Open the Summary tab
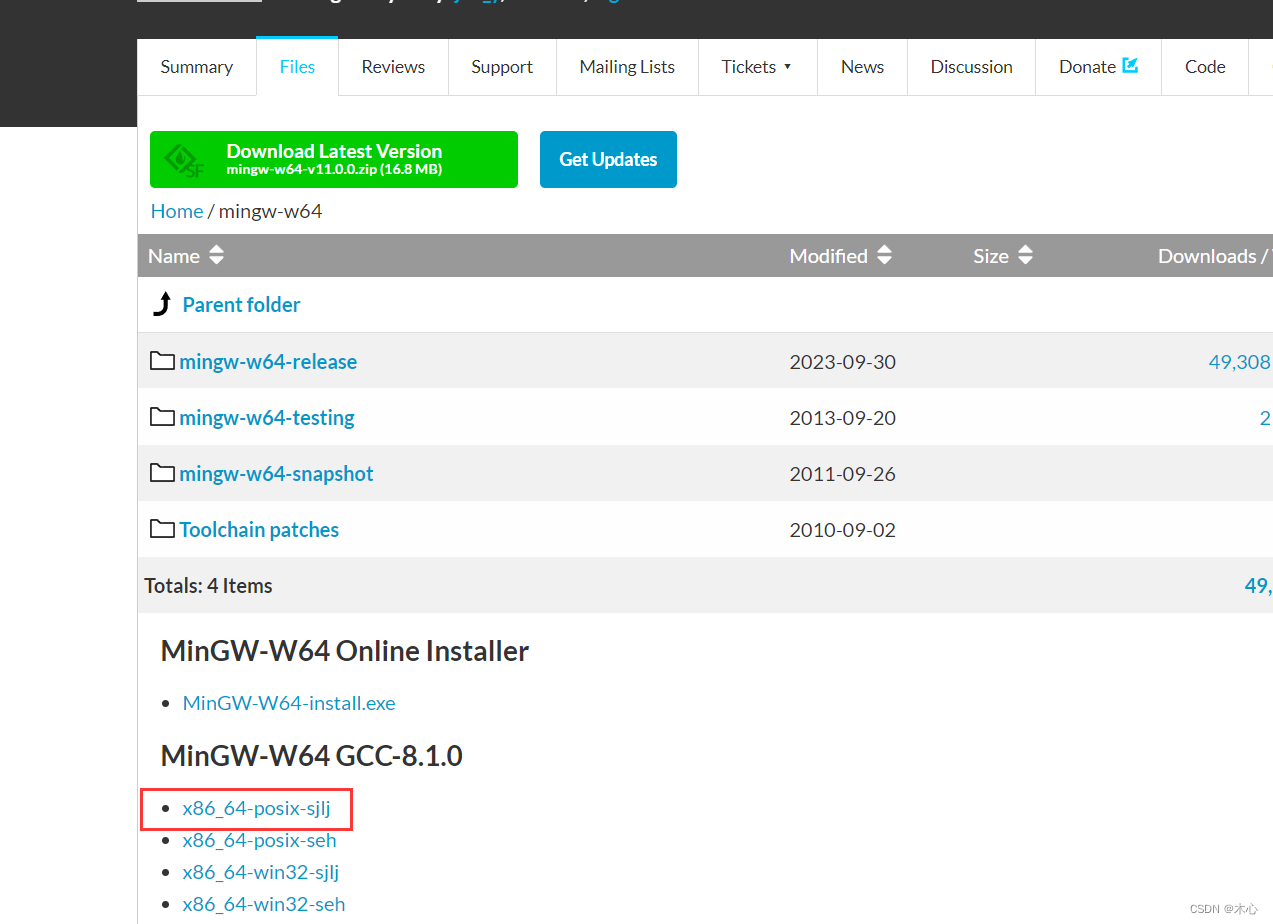Screen dimensions: 1273x924 pos(196,67)
